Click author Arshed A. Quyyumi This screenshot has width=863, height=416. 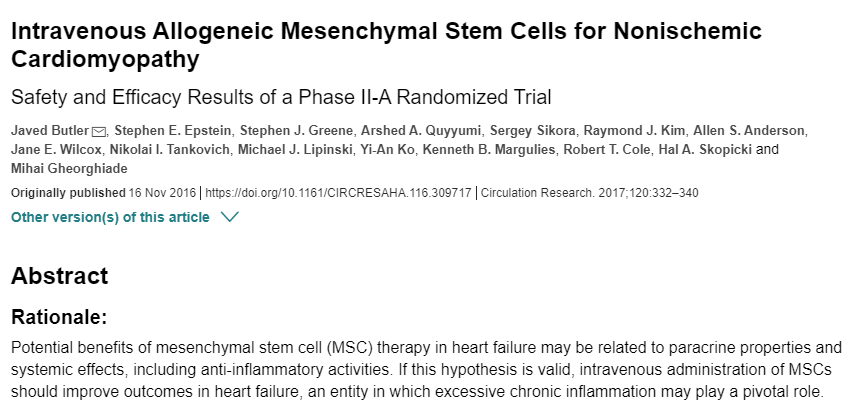tap(421, 131)
